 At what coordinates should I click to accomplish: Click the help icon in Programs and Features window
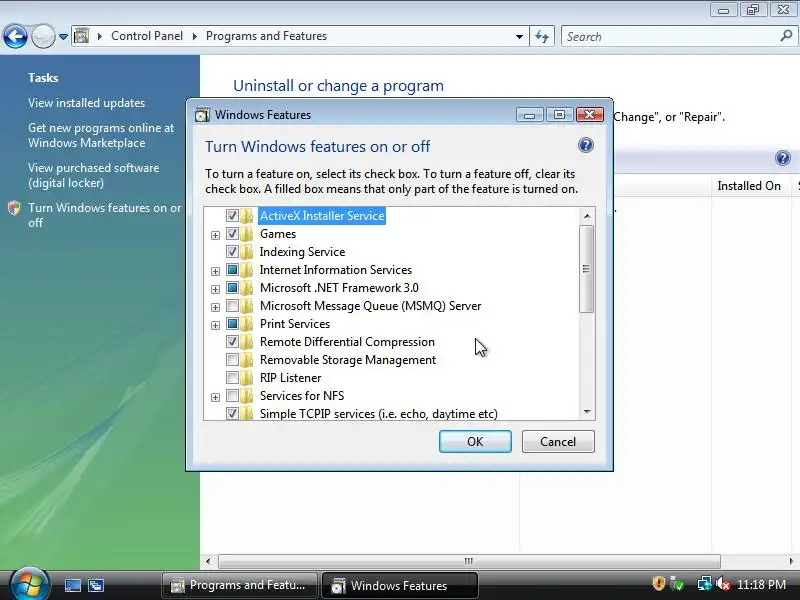782,158
